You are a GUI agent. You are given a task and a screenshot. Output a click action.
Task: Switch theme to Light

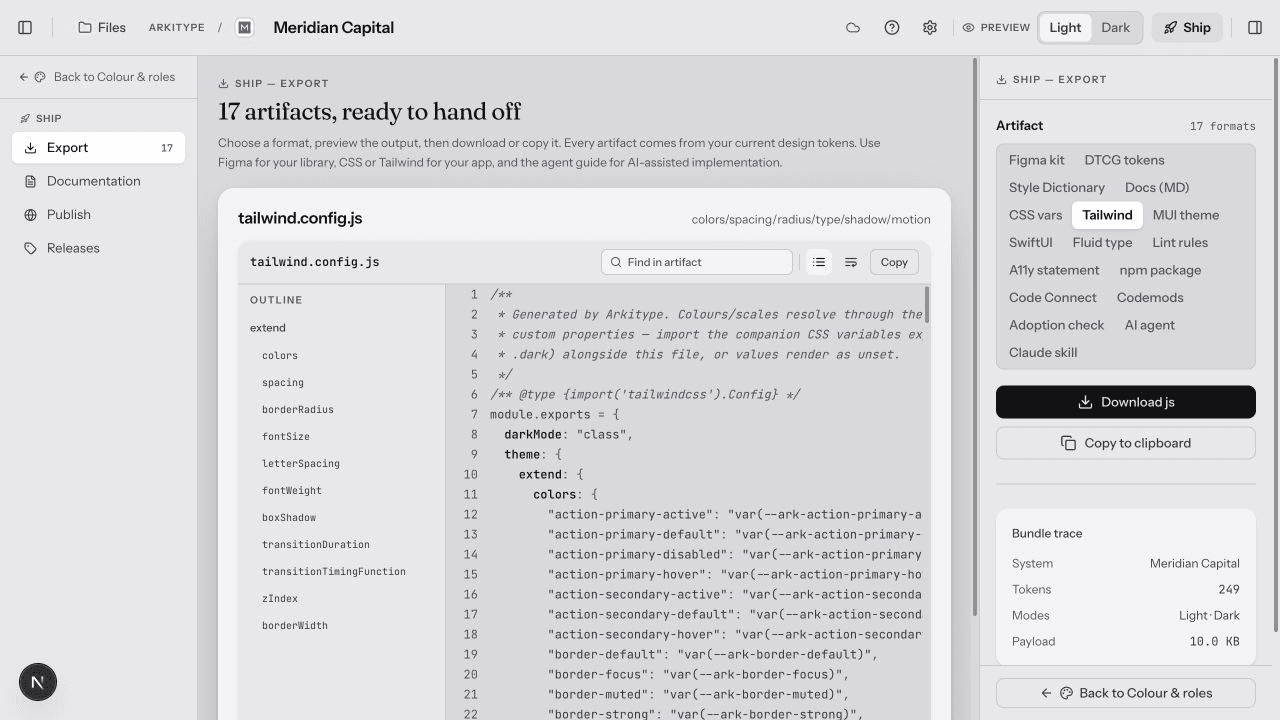click(x=1065, y=28)
